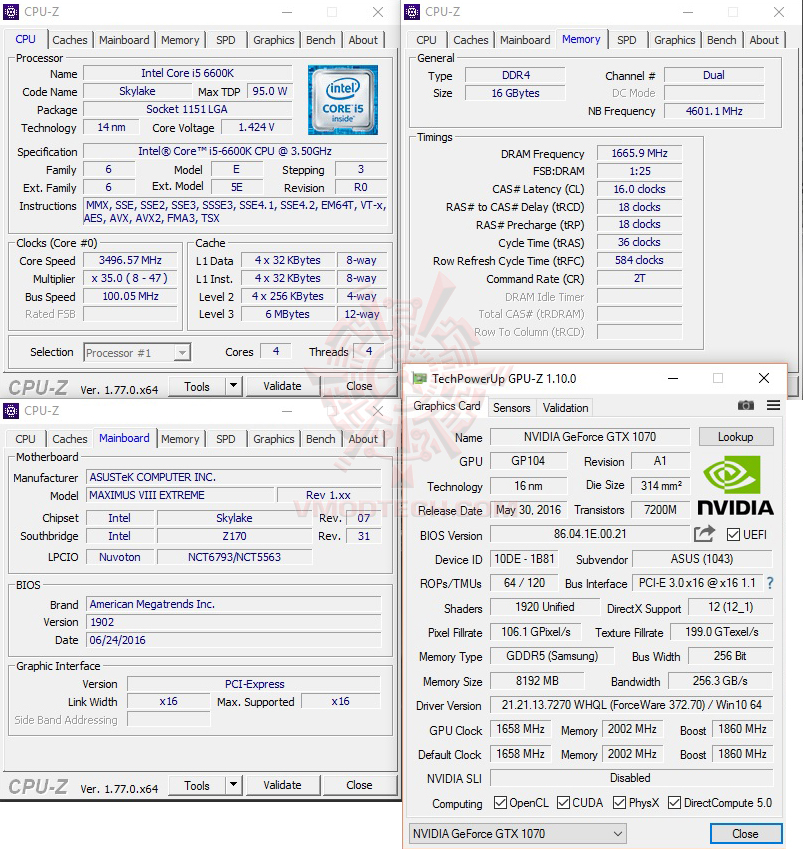Open the Processor #1 selection dropdown
803x849 pixels.
point(137,352)
